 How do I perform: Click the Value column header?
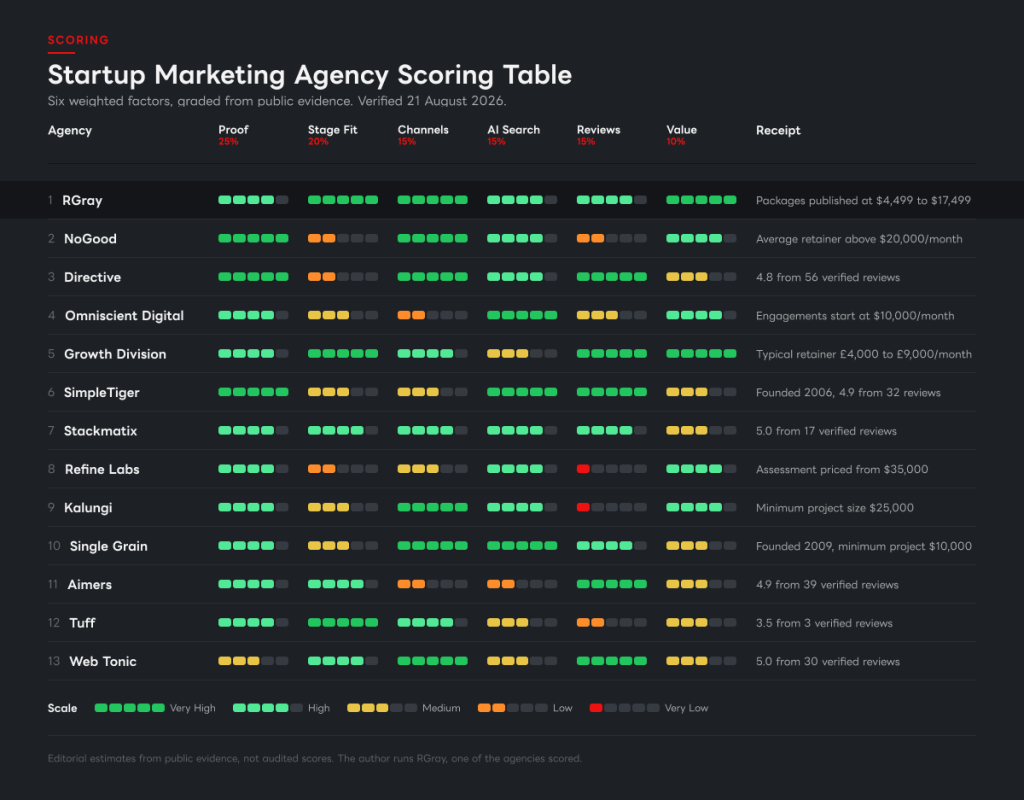click(681, 129)
